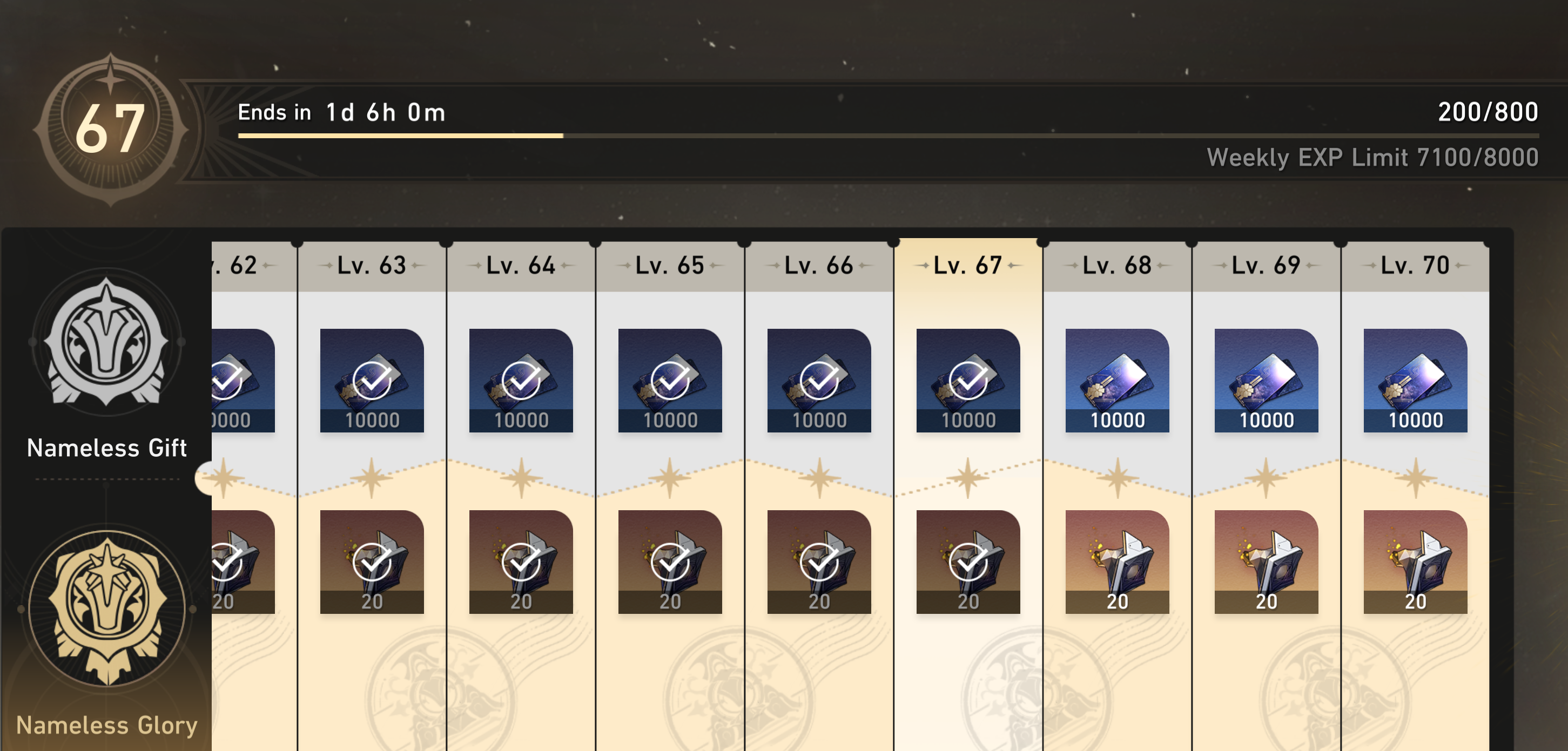Click the level EXP progress bar
Image resolution: width=1568 pixels, height=751 pixels.
point(889,136)
